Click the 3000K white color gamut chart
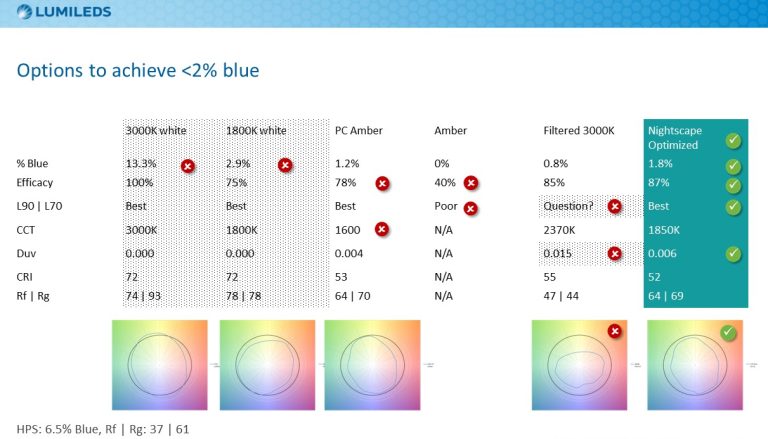Viewport: 768px width, 439px height. [x=160, y=365]
